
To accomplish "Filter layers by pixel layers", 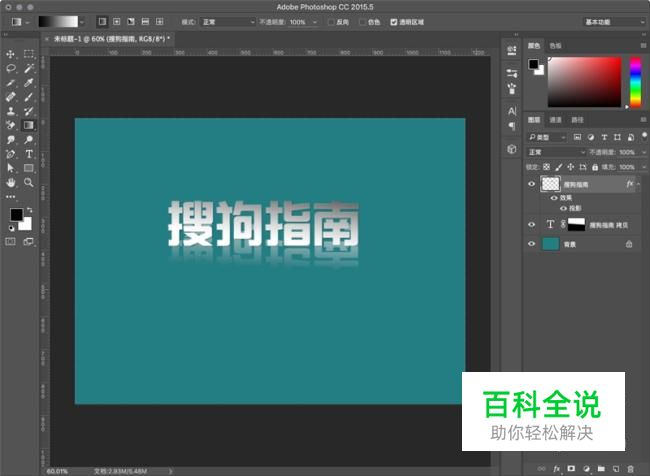I will pyautogui.click(x=577, y=137).
